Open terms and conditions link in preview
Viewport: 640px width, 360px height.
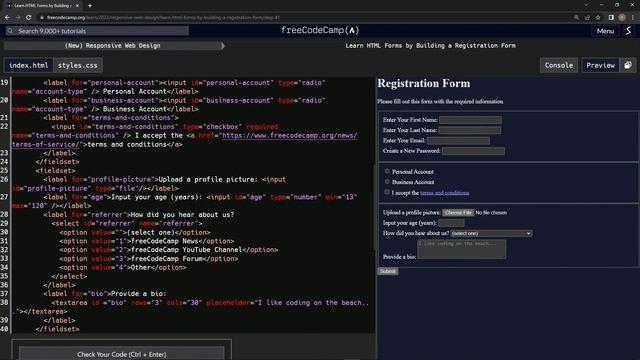click(444, 193)
